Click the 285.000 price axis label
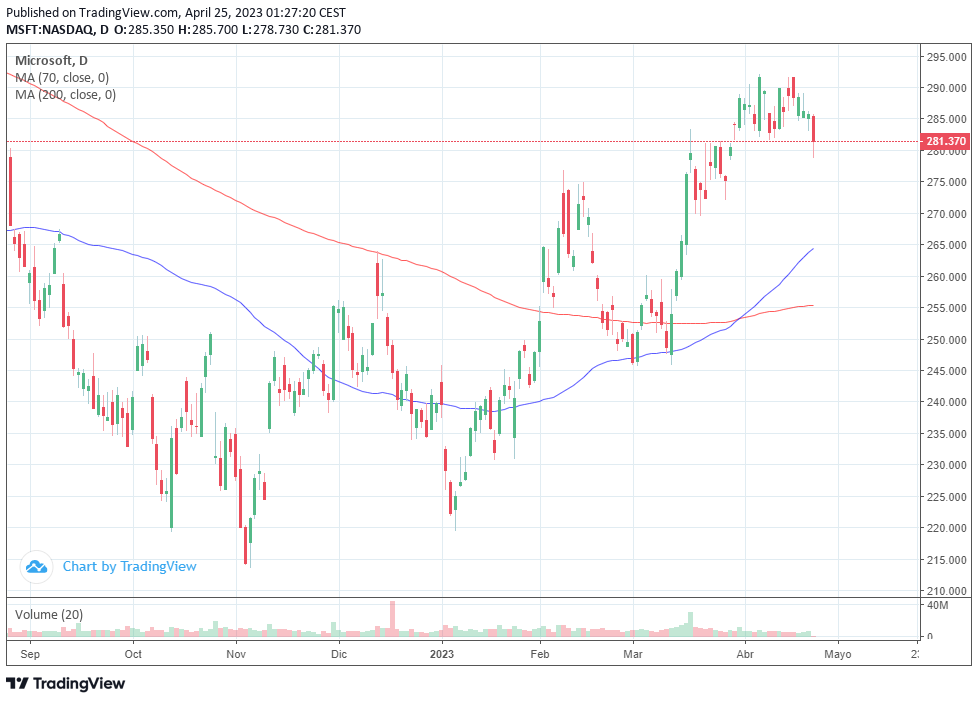Image resolution: width=978 pixels, height=702 pixels. coord(946,119)
